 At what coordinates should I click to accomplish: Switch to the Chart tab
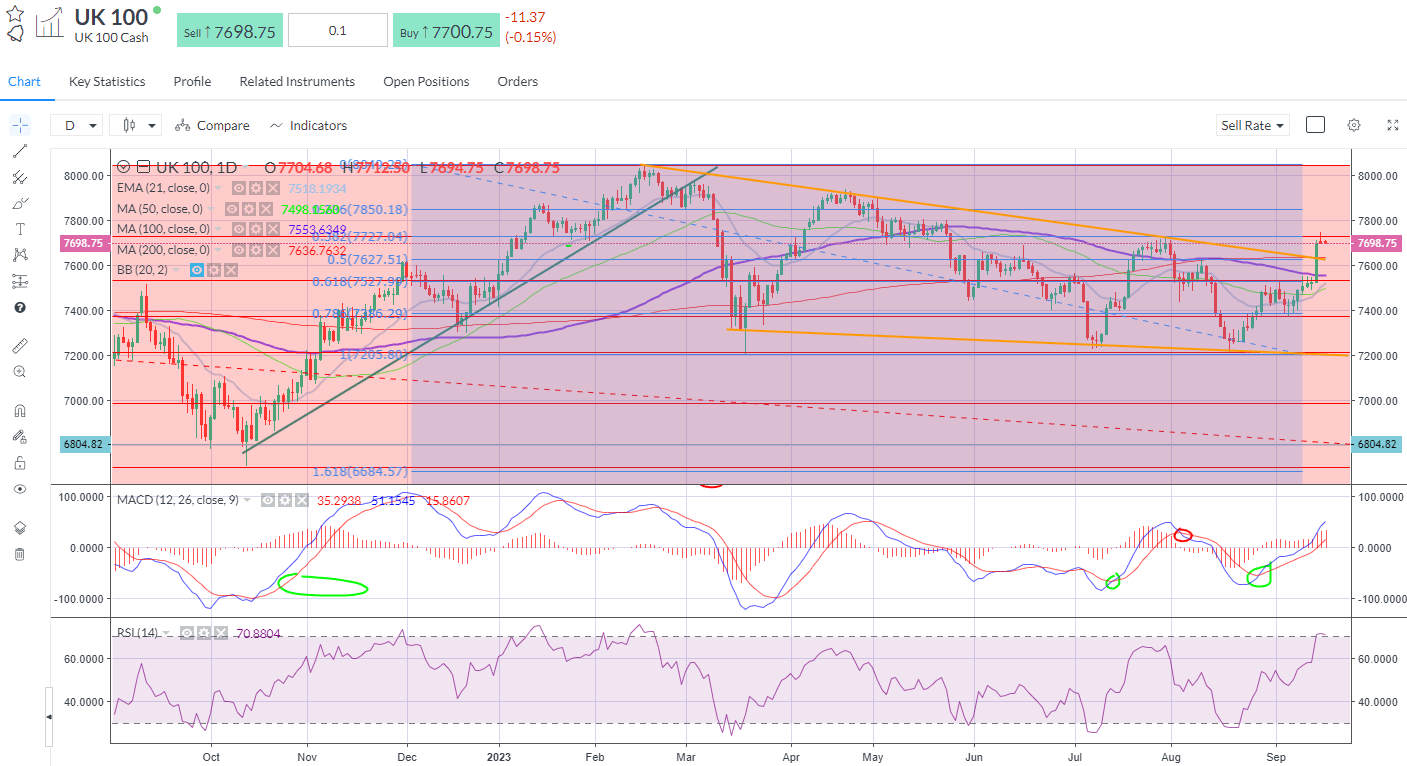24,81
